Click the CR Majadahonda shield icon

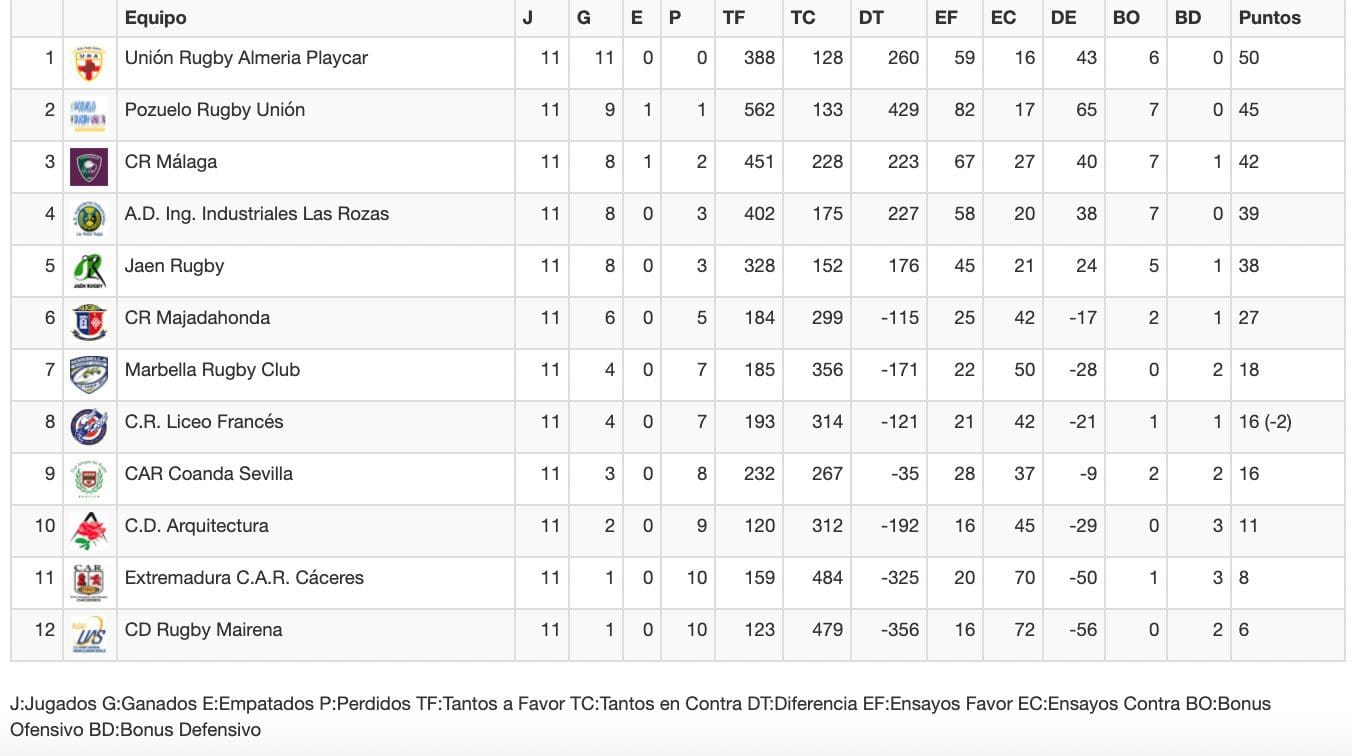click(x=89, y=323)
